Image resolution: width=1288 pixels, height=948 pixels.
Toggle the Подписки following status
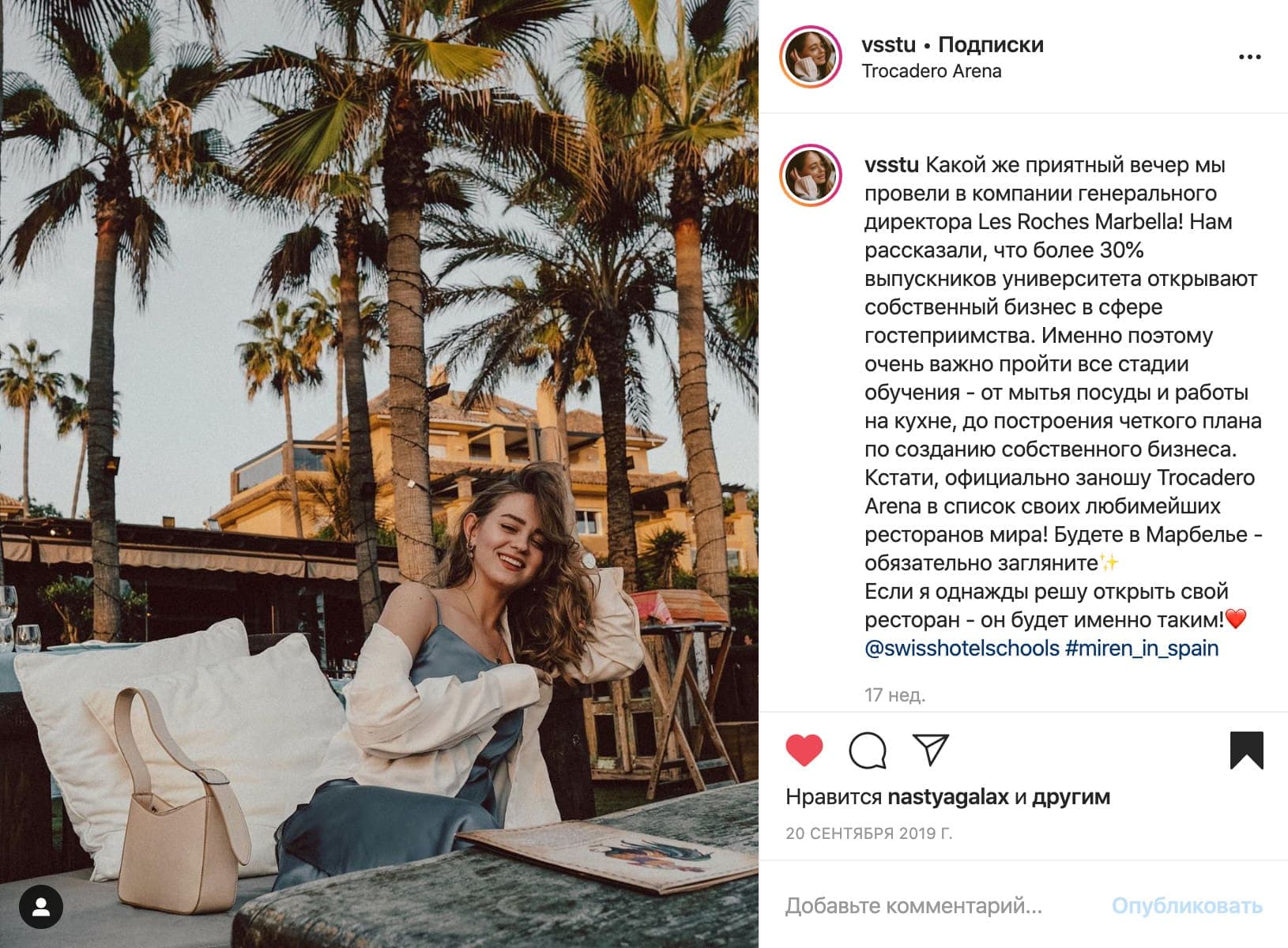pyautogui.click(x=991, y=45)
